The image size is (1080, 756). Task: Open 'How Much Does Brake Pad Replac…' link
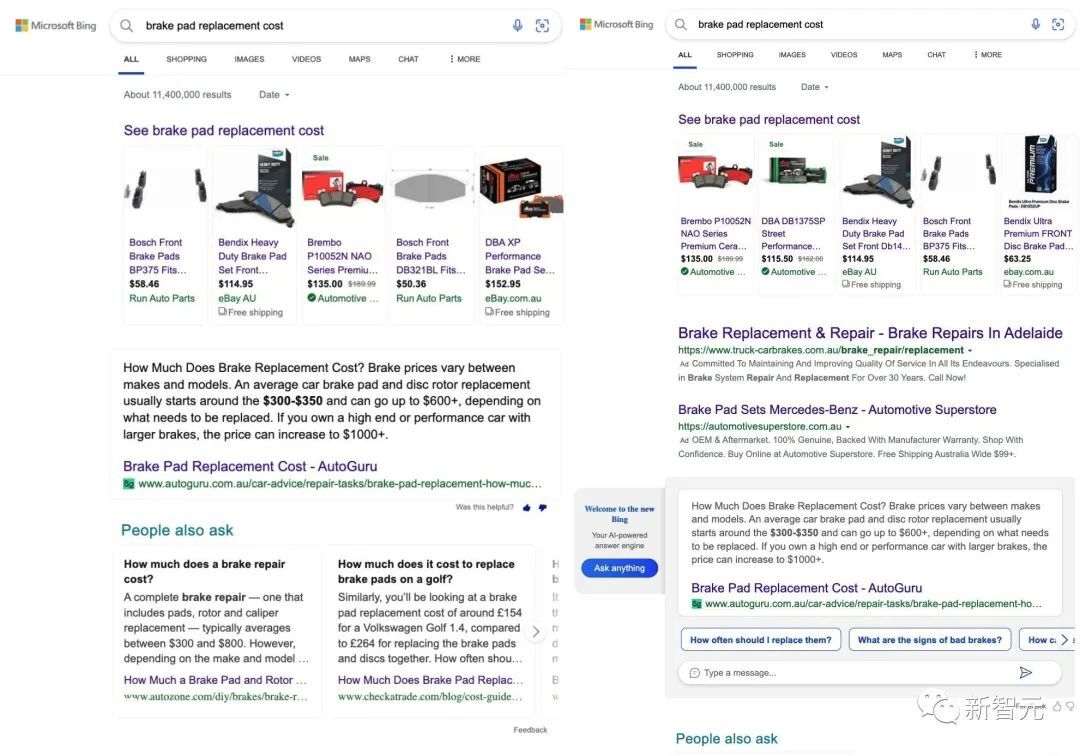[x=430, y=680]
